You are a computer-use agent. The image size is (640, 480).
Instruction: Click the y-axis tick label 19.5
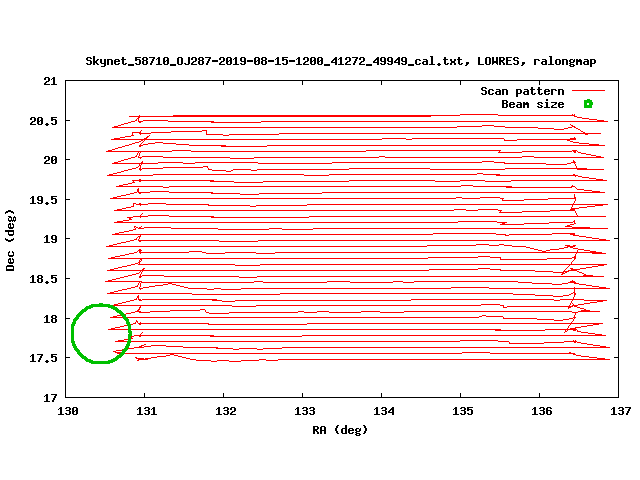tap(44, 200)
